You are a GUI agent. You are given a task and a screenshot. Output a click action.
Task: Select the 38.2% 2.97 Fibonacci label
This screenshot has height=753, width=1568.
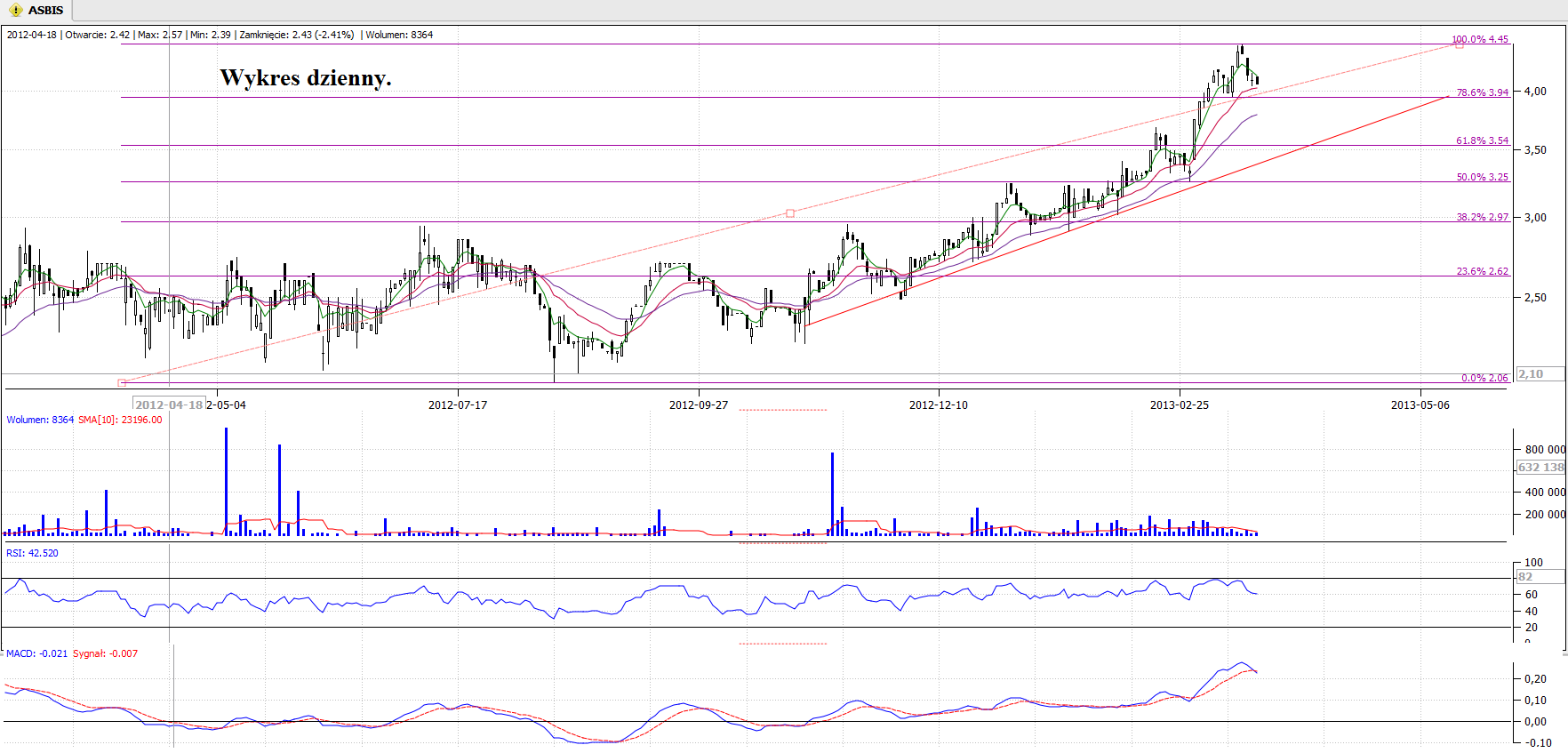[1483, 217]
